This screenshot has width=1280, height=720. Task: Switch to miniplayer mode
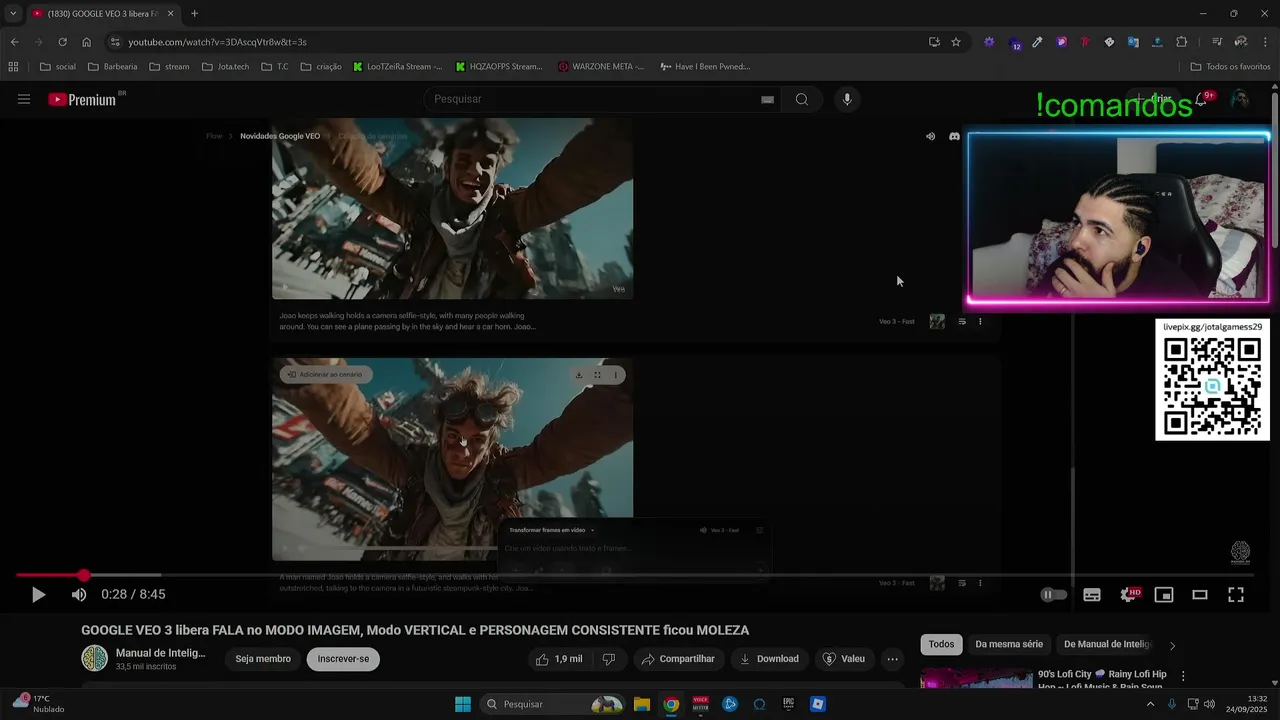pos(1164,595)
